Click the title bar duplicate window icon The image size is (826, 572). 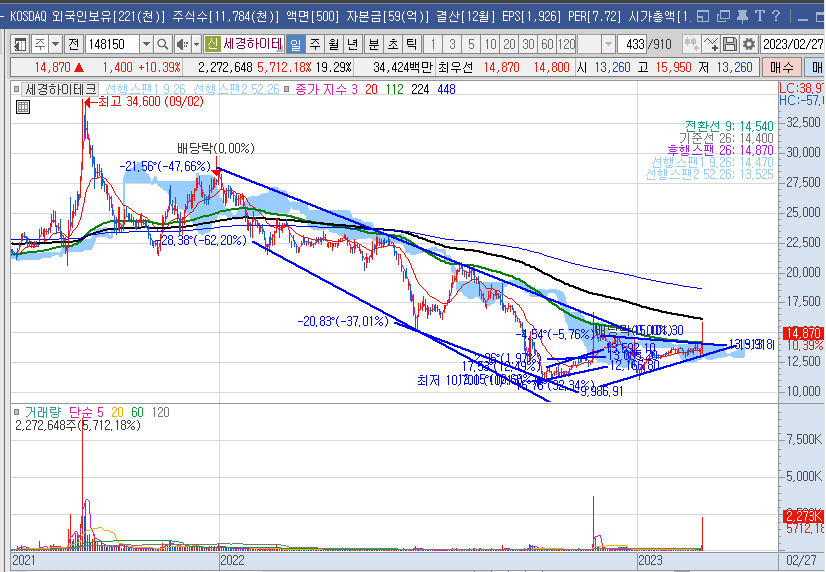coord(723,16)
